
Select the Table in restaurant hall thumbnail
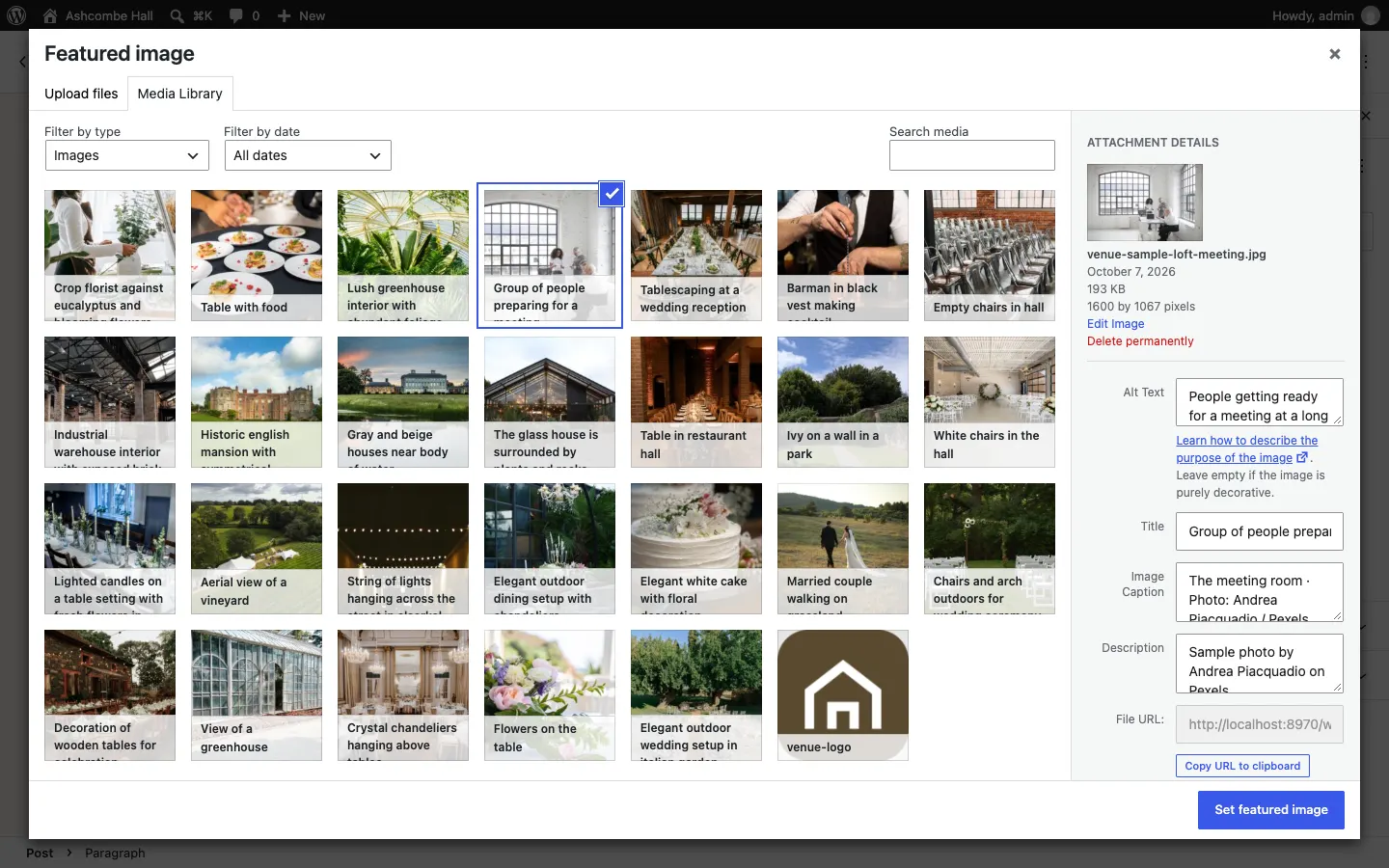click(696, 402)
